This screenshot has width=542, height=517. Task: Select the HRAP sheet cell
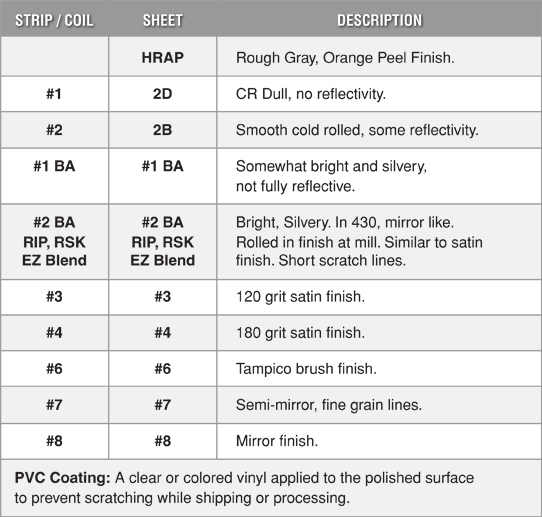[x=163, y=57]
